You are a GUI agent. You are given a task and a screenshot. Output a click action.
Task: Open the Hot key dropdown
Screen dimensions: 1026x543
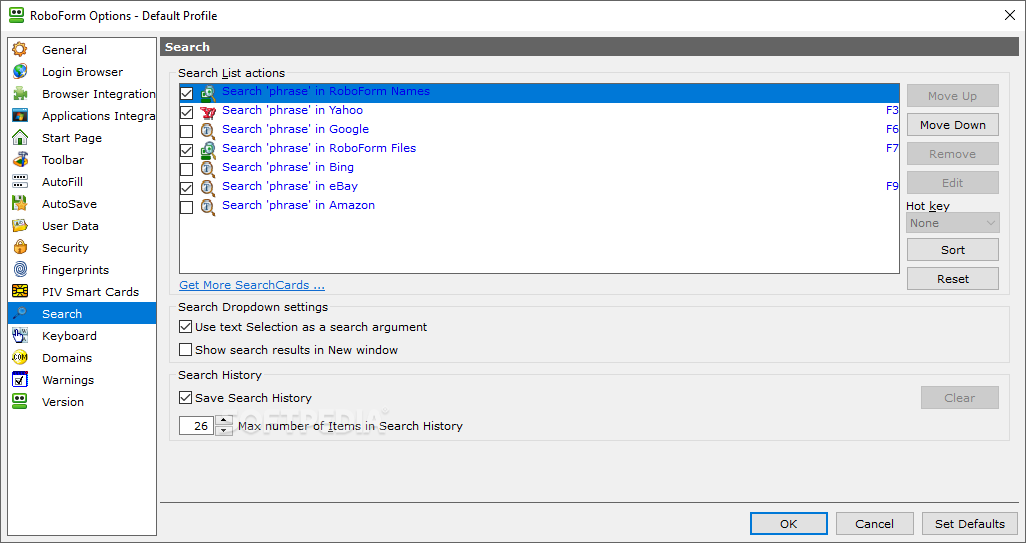tap(953, 223)
